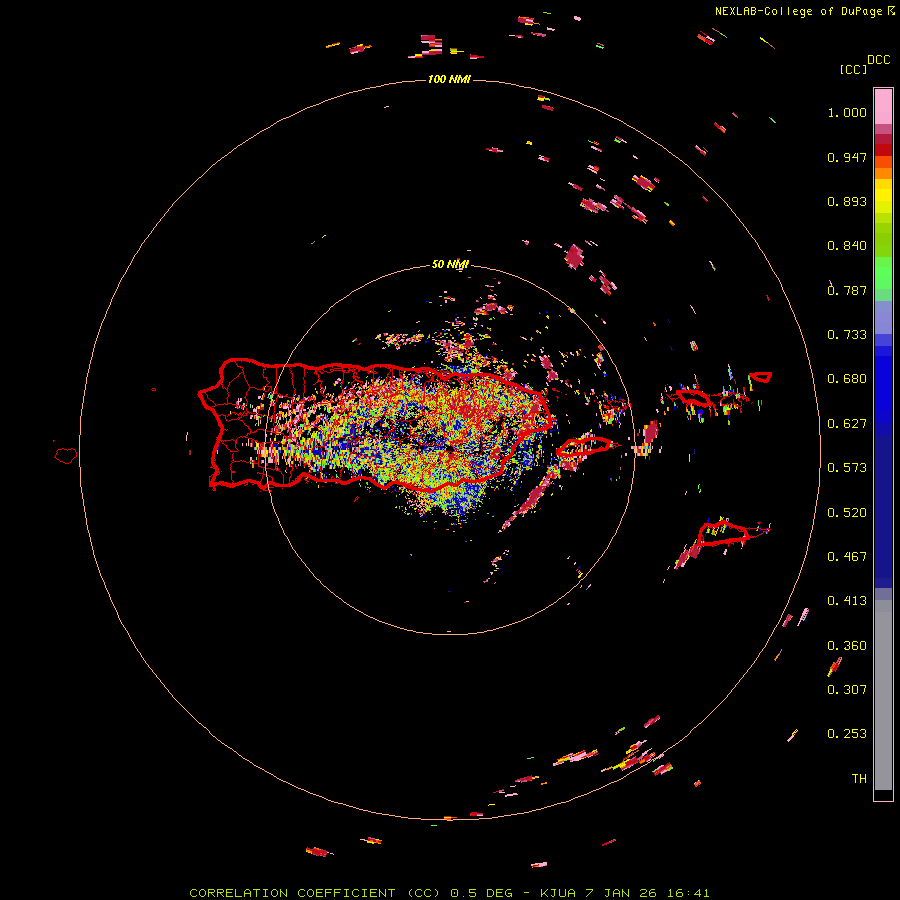Select the 0.893 scale value
900x900 pixels.
click(x=847, y=201)
